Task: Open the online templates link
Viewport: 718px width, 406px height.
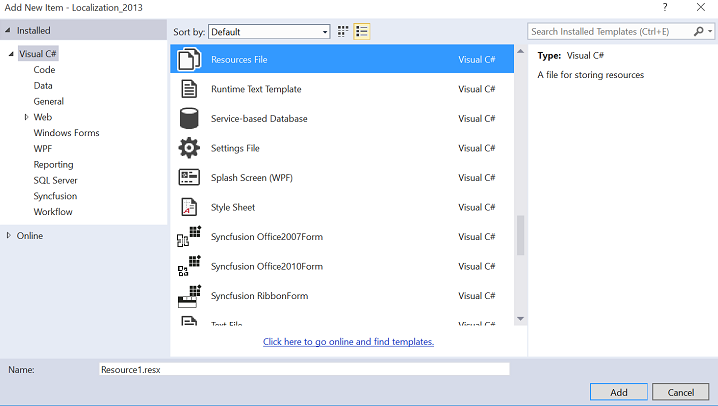Action: [x=348, y=341]
